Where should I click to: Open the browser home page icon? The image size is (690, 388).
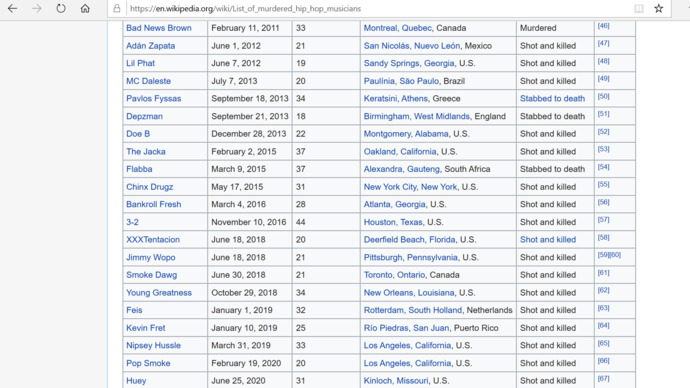click(x=85, y=8)
